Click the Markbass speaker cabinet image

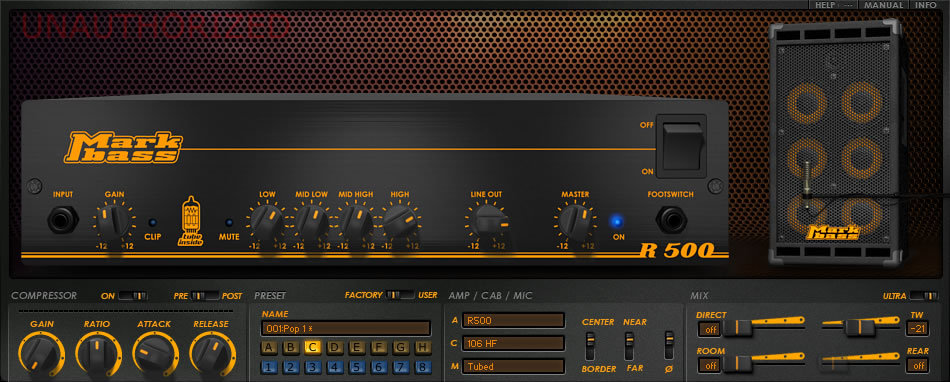[836, 142]
